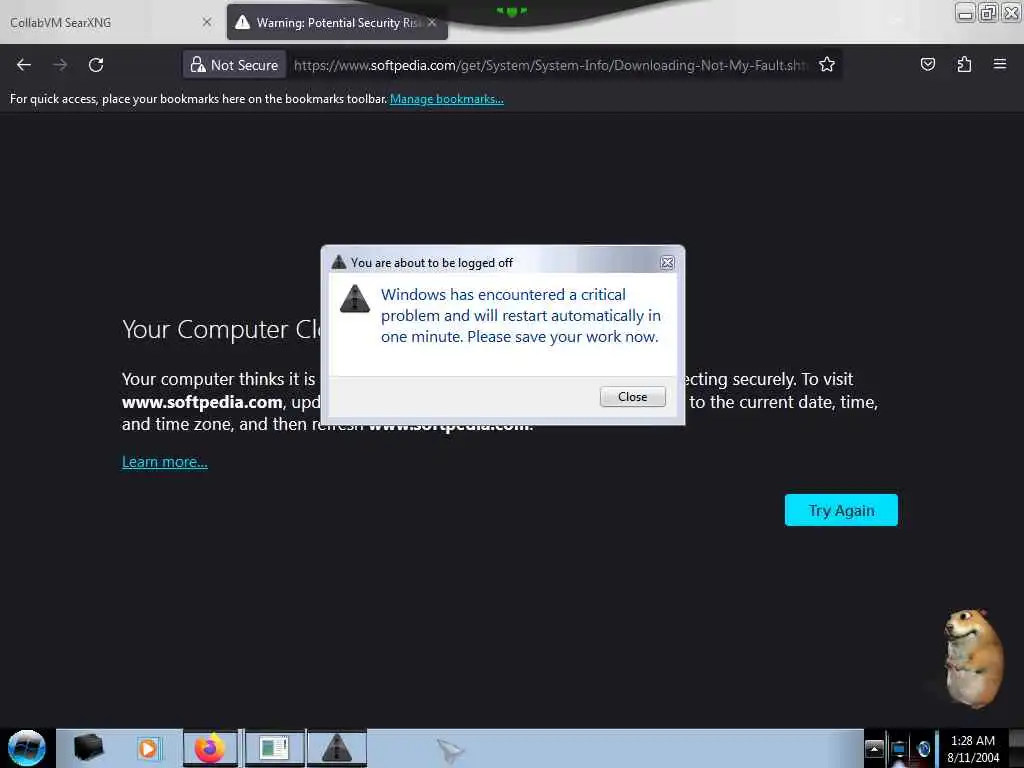Select the warning triangle taskbar button

[337, 748]
